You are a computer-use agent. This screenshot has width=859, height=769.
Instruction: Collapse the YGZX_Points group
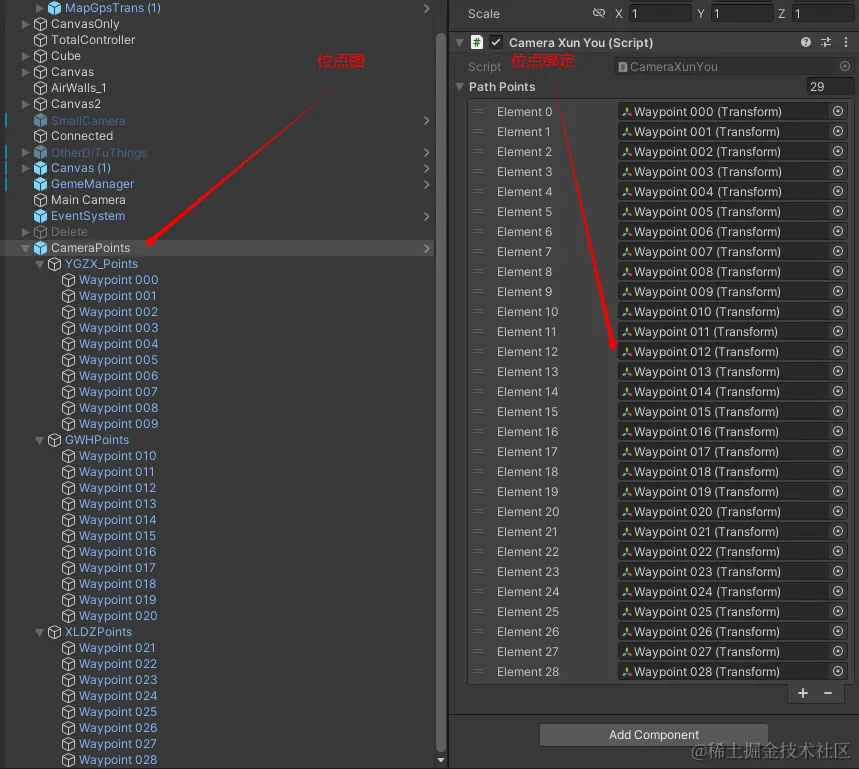(x=39, y=264)
